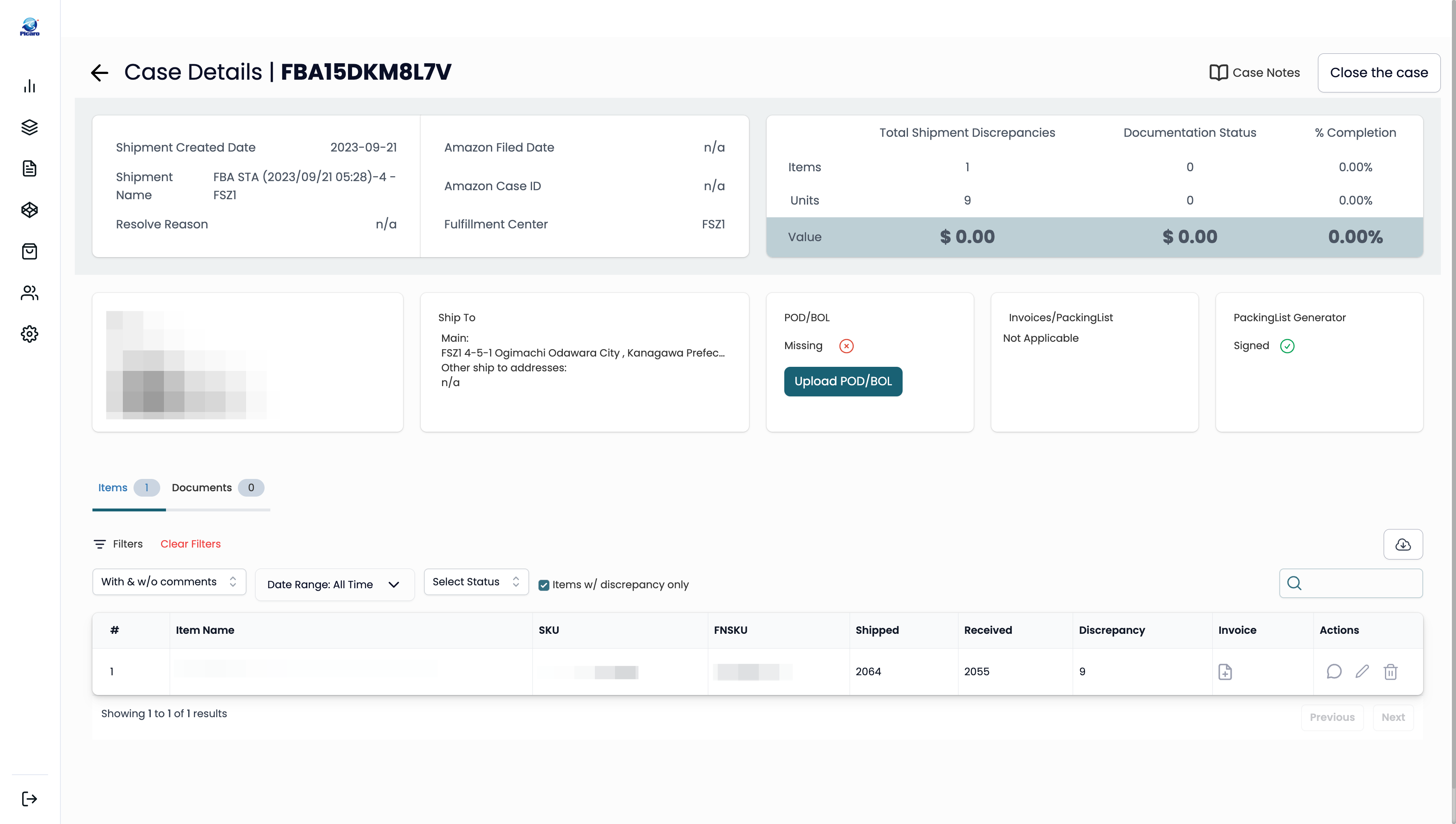The width and height of the screenshot is (1456, 824).
Task: Click the green Signed check icon
Action: (x=1288, y=346)
